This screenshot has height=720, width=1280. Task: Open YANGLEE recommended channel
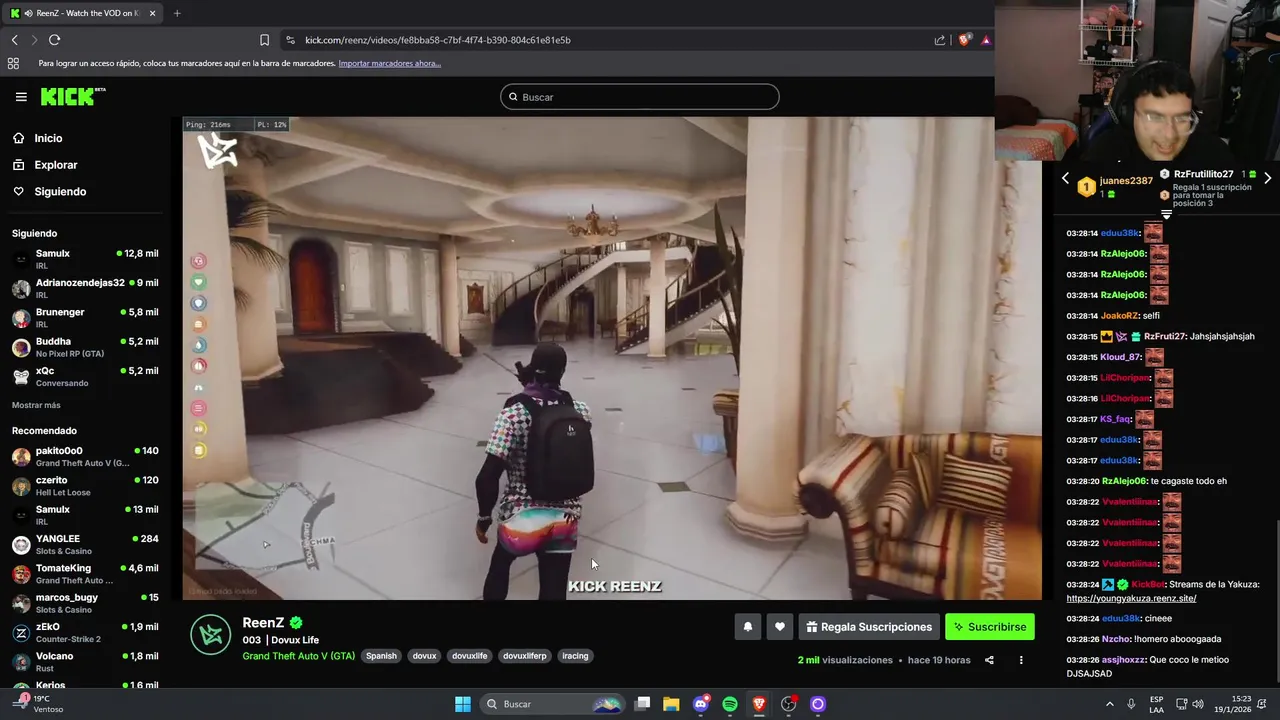coord(87,545)
